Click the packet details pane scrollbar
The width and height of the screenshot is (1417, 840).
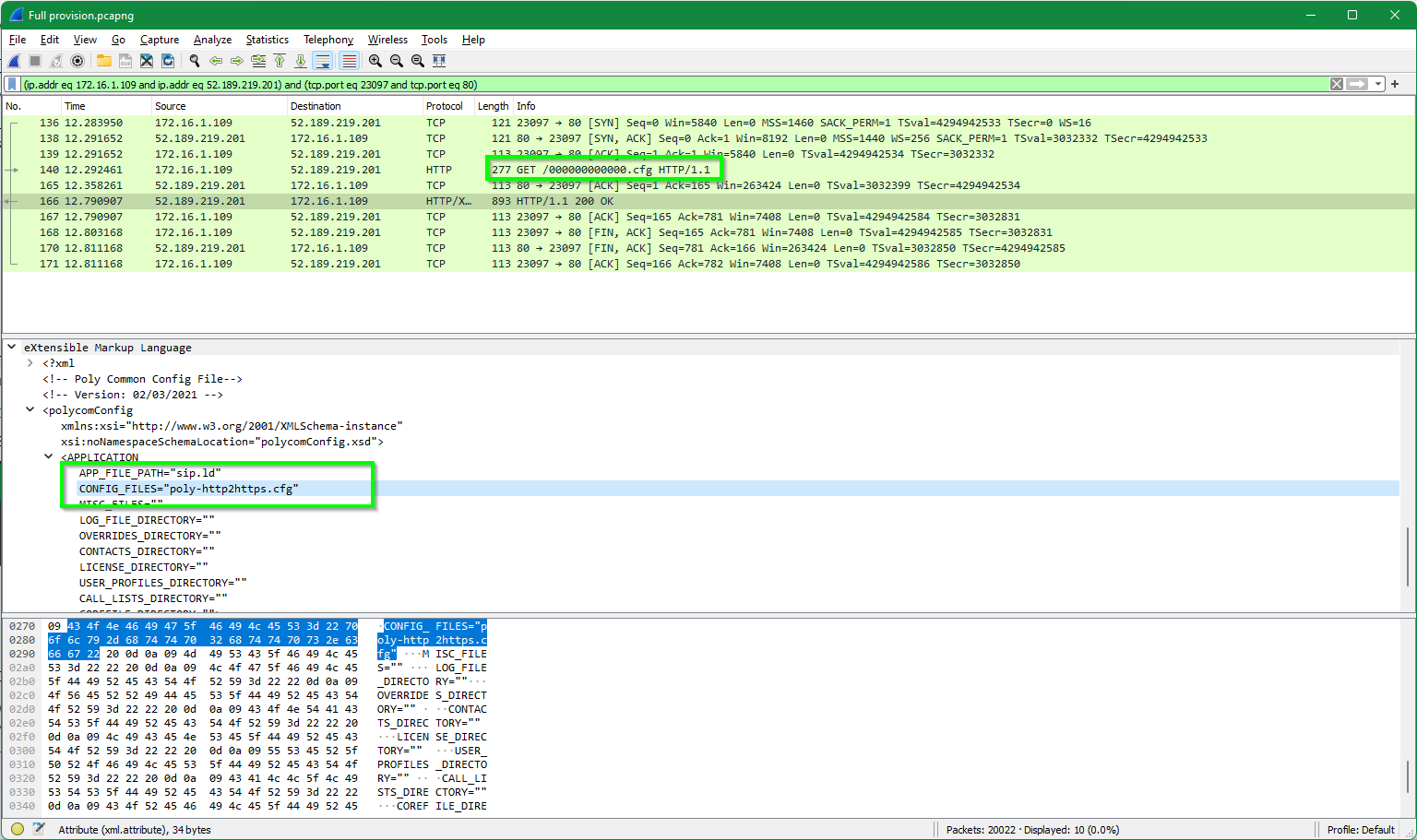coord(1408,556)
